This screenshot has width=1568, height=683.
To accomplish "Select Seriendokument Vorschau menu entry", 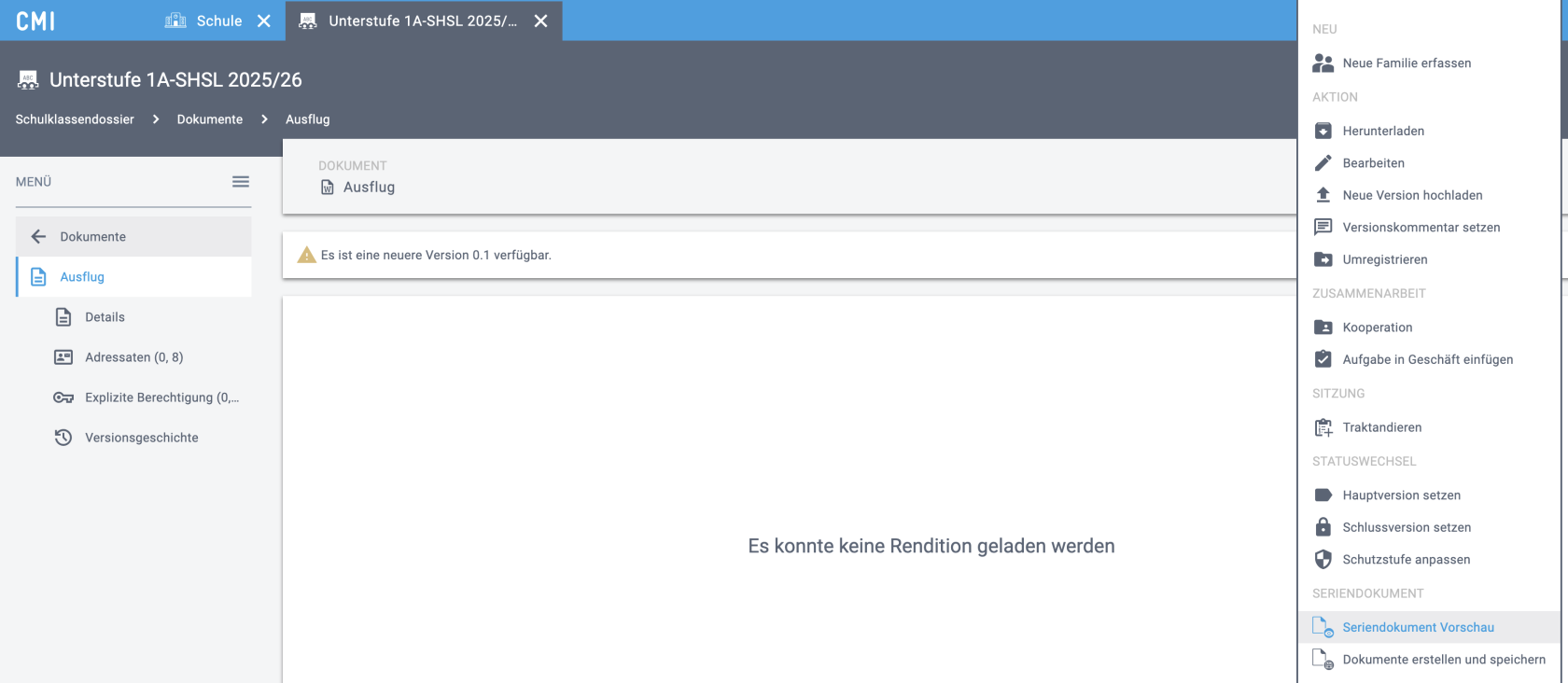I will click(1418, 627).
